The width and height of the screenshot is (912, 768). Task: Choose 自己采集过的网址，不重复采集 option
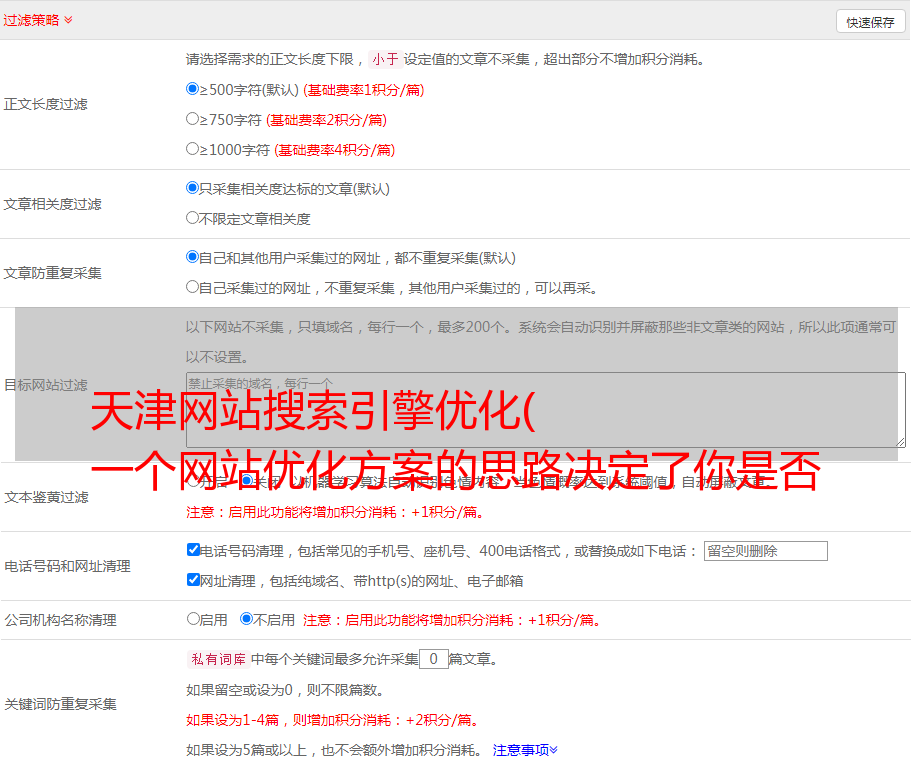[x=193, y=287]
